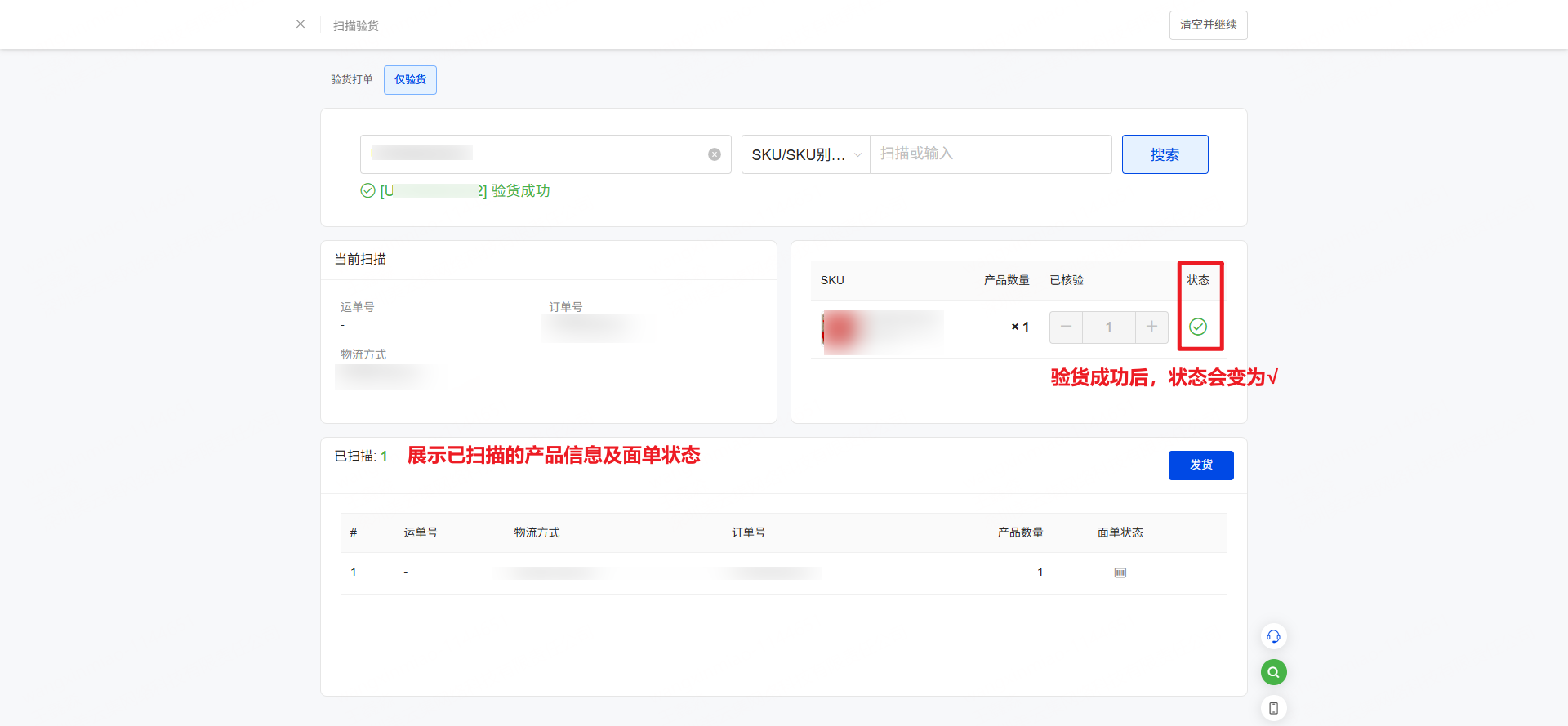Increase verified quantity with plus button
Screen dimensions: 1568x726
[x=1151, y=327]
